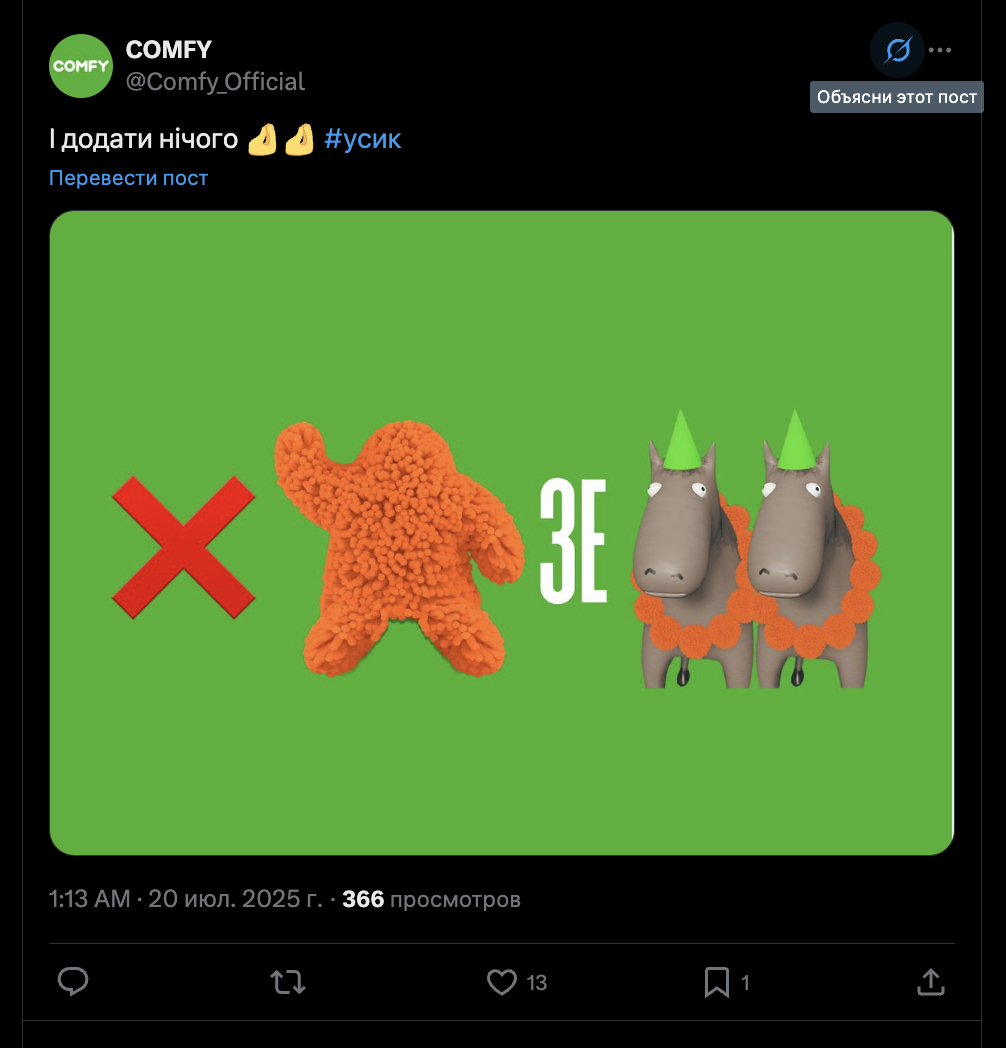Screen dimensions: 1006x1048
Task: Click the "Объясни этот пост" tooltip
Action: [x=896, y=97]
